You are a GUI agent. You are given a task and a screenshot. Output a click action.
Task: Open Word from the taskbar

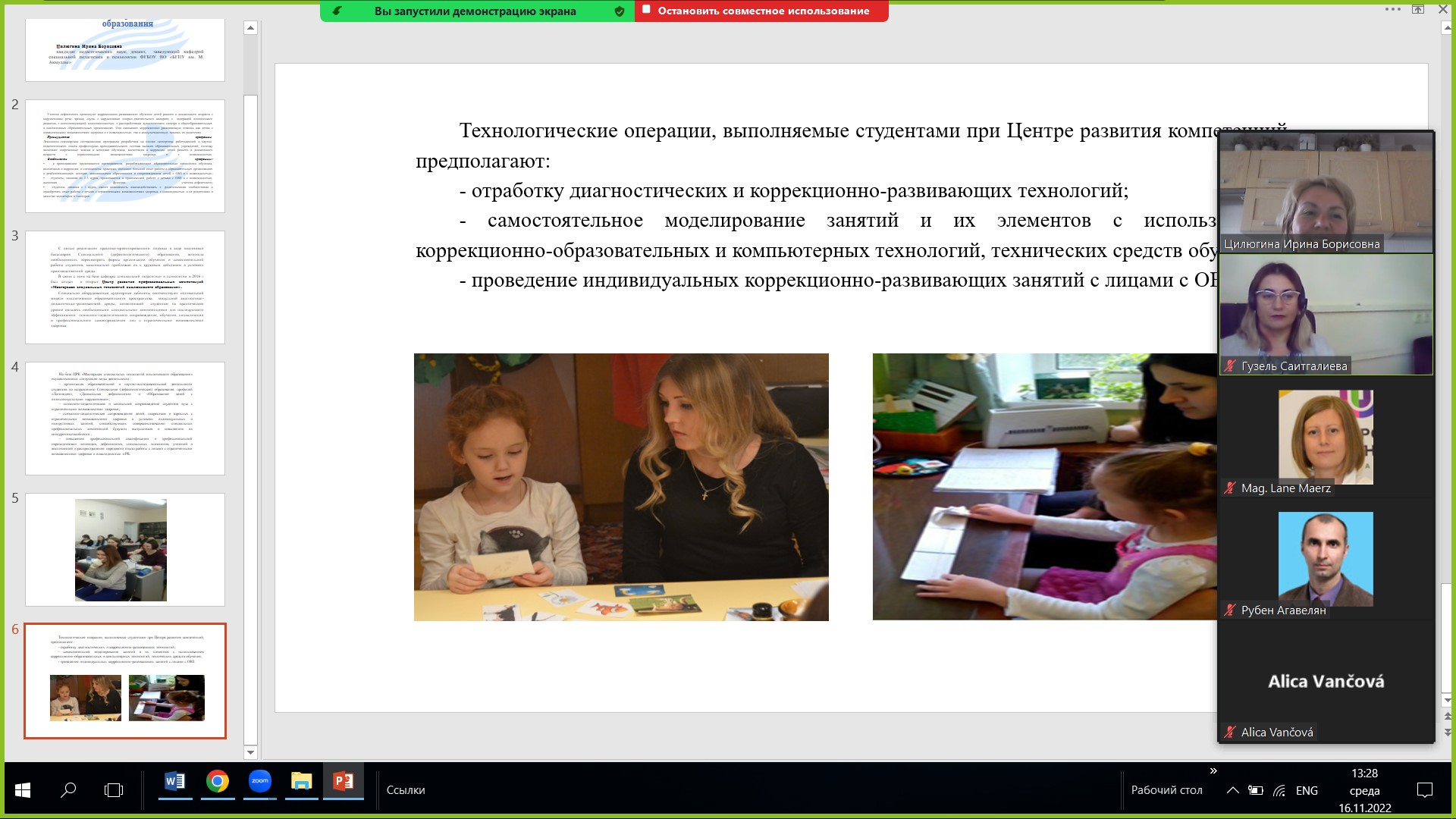point(174,782)
